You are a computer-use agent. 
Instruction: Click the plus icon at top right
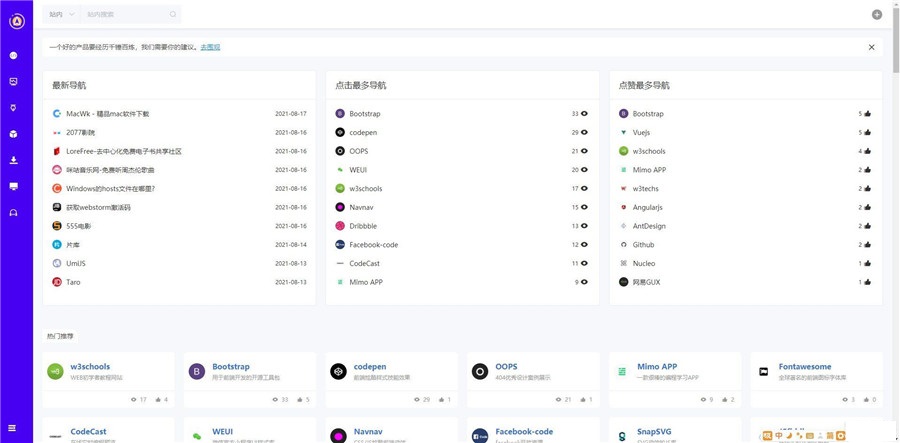[x=877, y=15]
